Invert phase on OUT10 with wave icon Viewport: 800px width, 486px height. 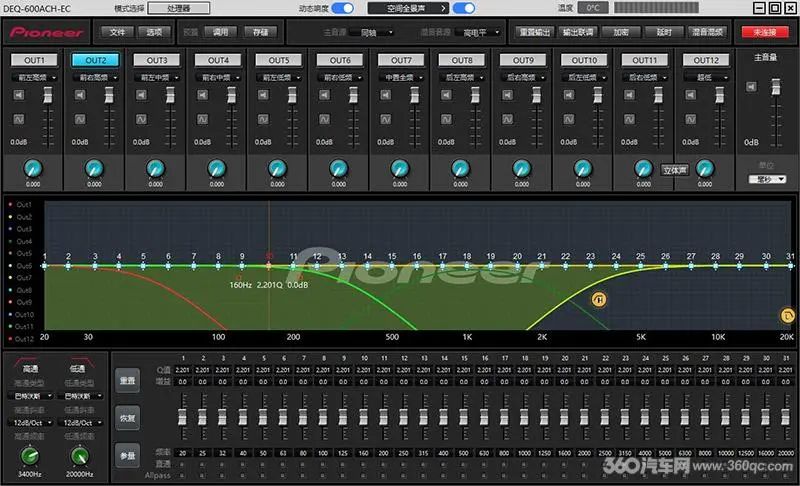(569, 119)
